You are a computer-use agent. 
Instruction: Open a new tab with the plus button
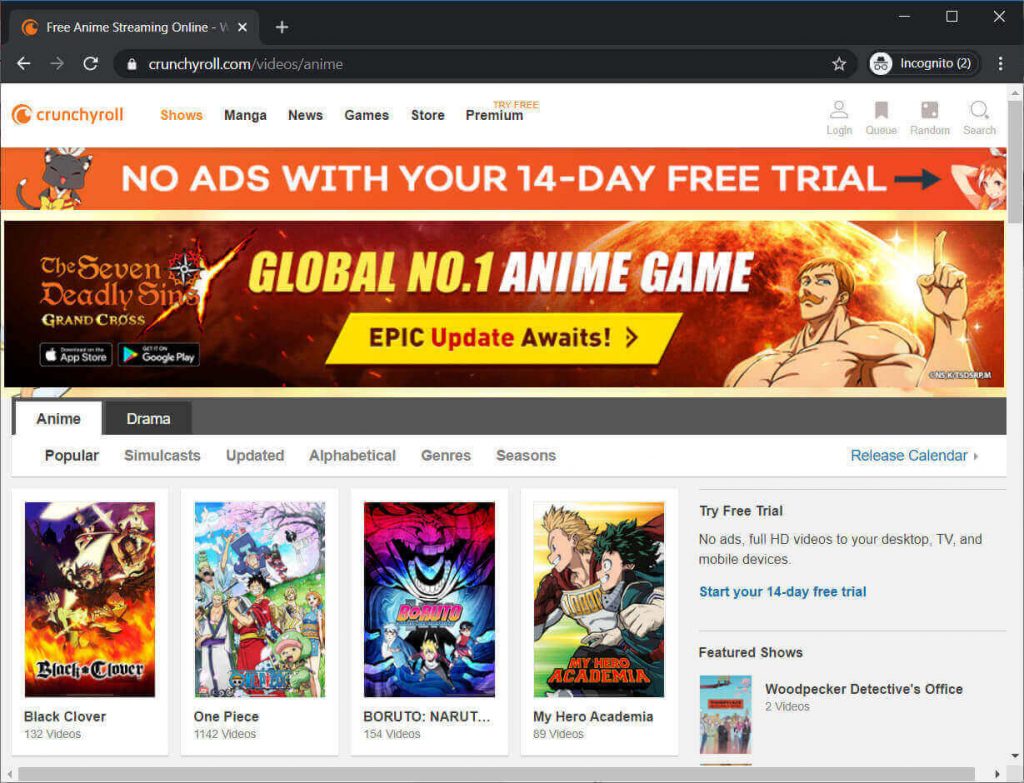pyautogui.click(x=281, y=27)
